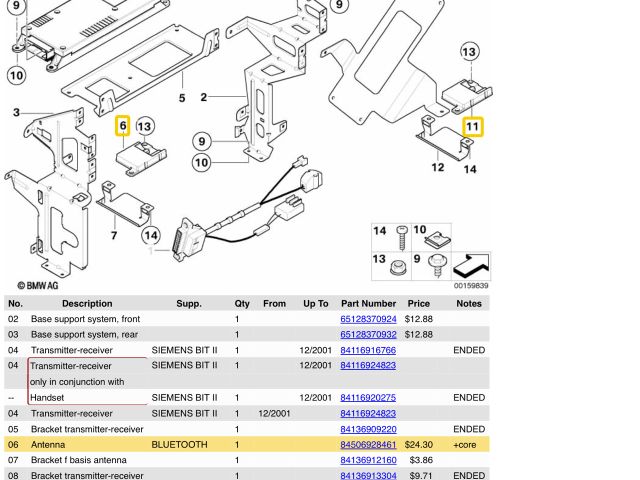
Task: Click the highlighted callout number 6
Action: tap(123, 126)
